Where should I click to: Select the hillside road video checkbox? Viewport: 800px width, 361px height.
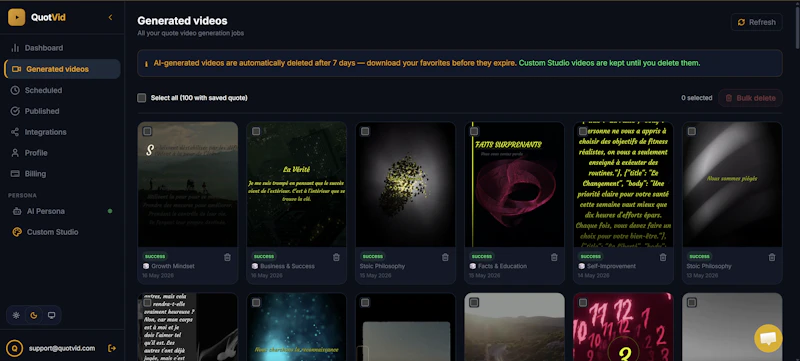coord(473,303)
